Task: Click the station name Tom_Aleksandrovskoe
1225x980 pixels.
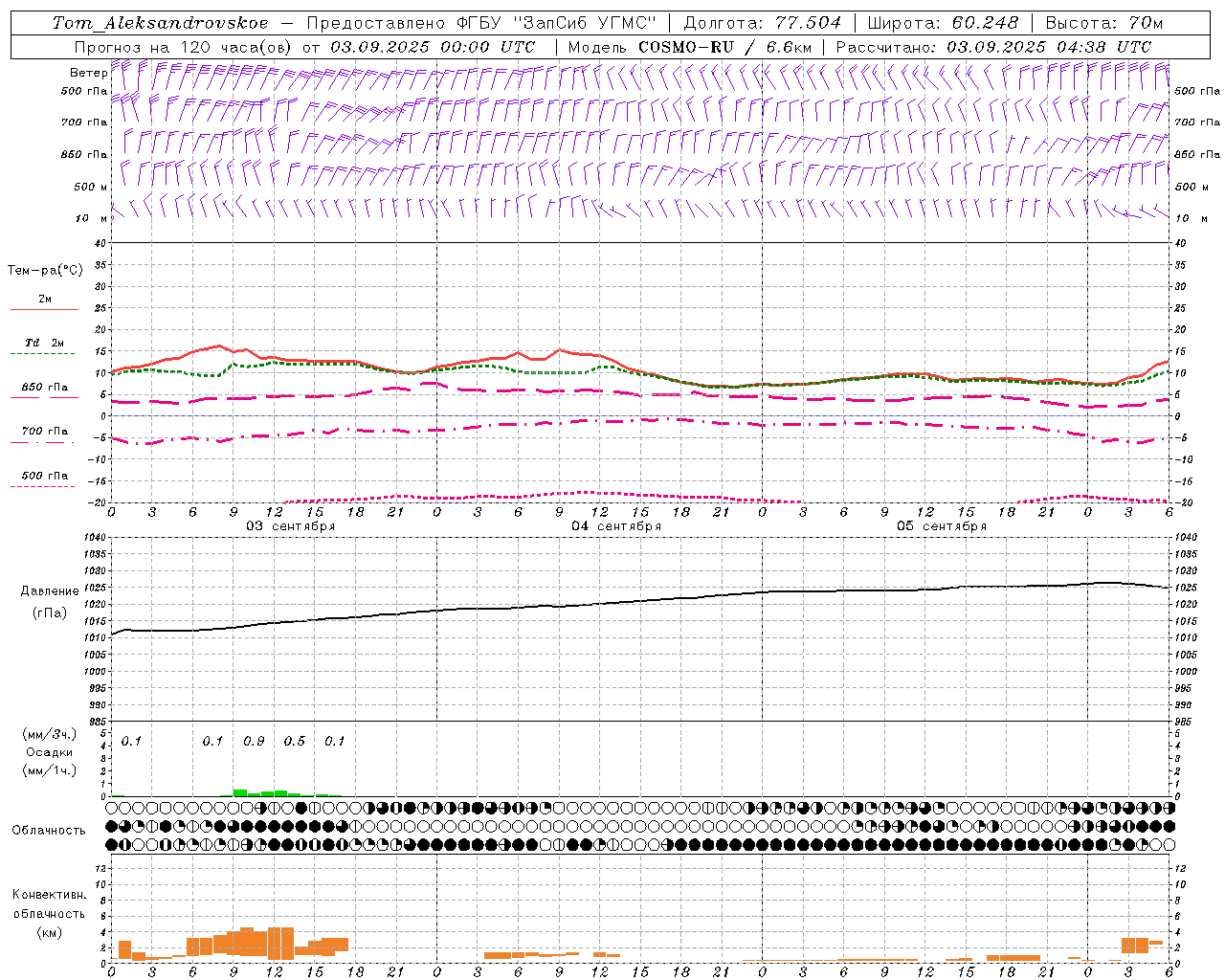Action: [161, 23]
